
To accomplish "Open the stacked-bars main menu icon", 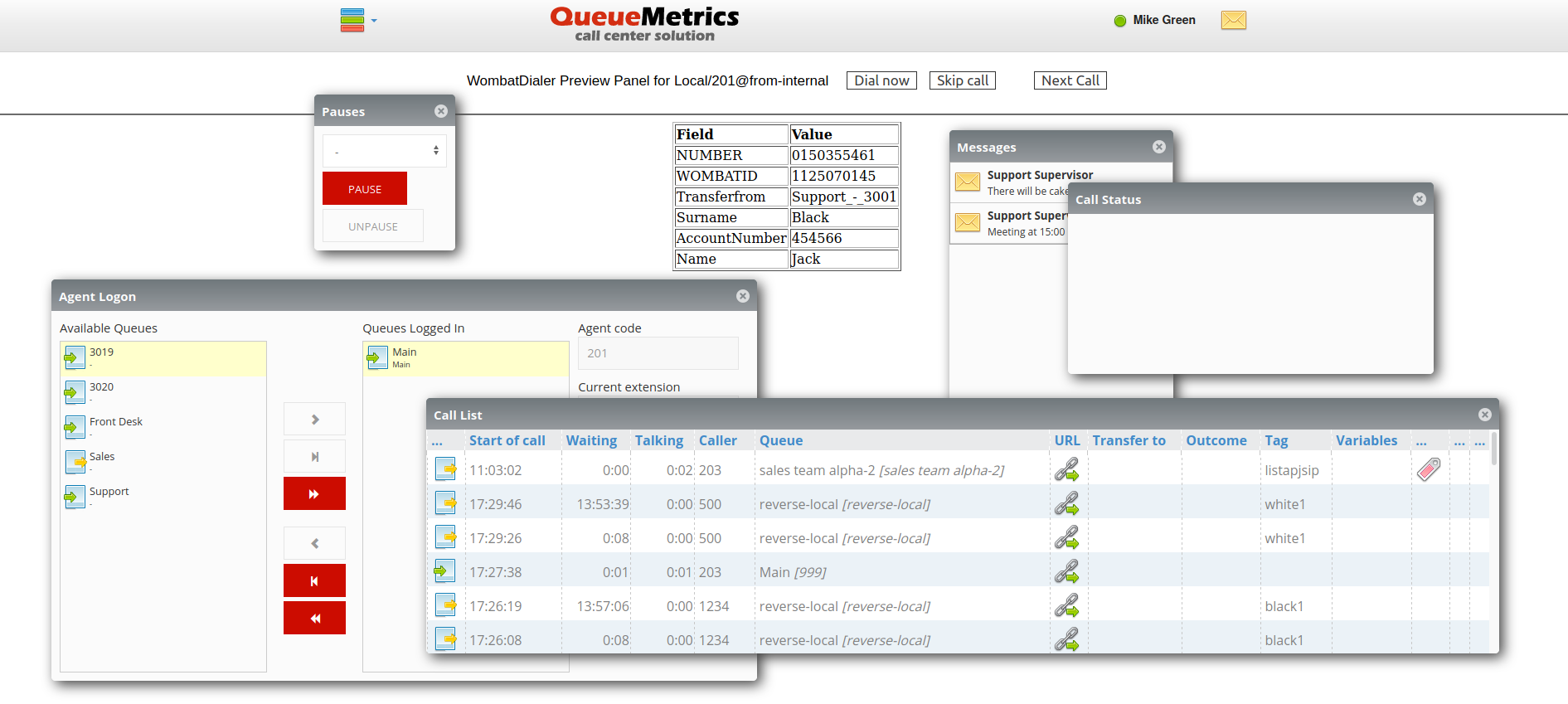I will 352,20.
